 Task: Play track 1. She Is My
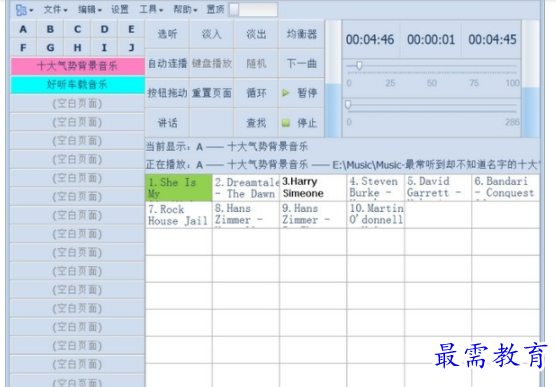[179, 188]
